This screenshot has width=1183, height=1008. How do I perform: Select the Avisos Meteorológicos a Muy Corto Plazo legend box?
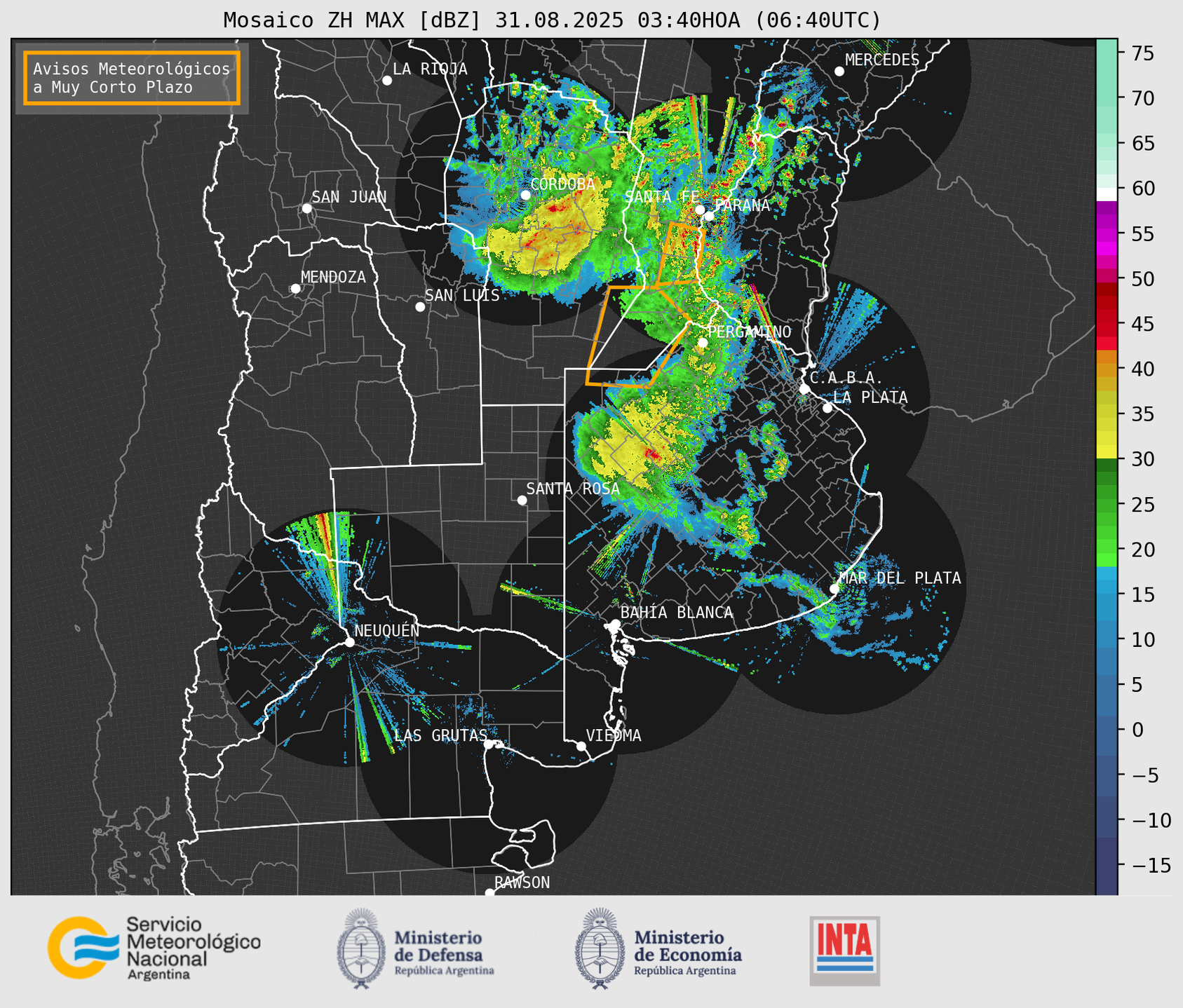coord(132,78)
